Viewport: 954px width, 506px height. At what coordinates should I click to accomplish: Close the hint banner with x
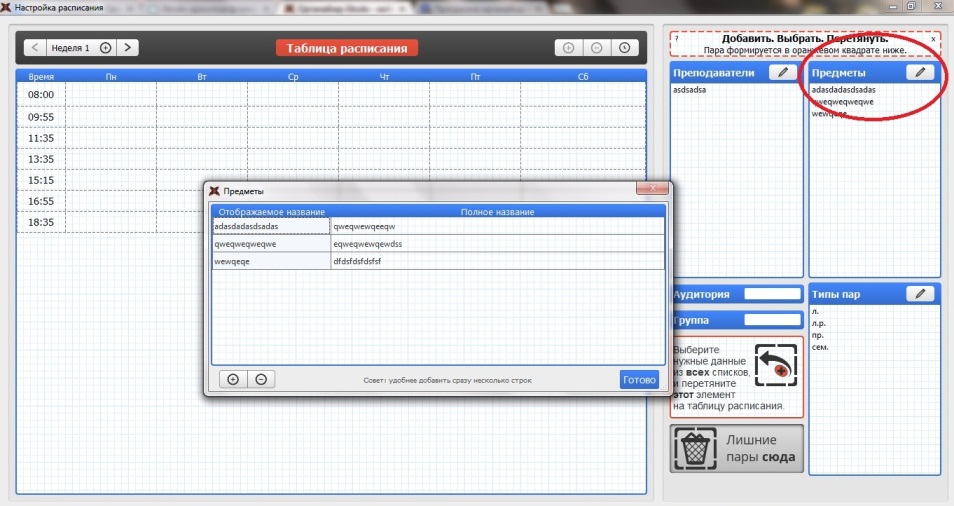(933, 39)
